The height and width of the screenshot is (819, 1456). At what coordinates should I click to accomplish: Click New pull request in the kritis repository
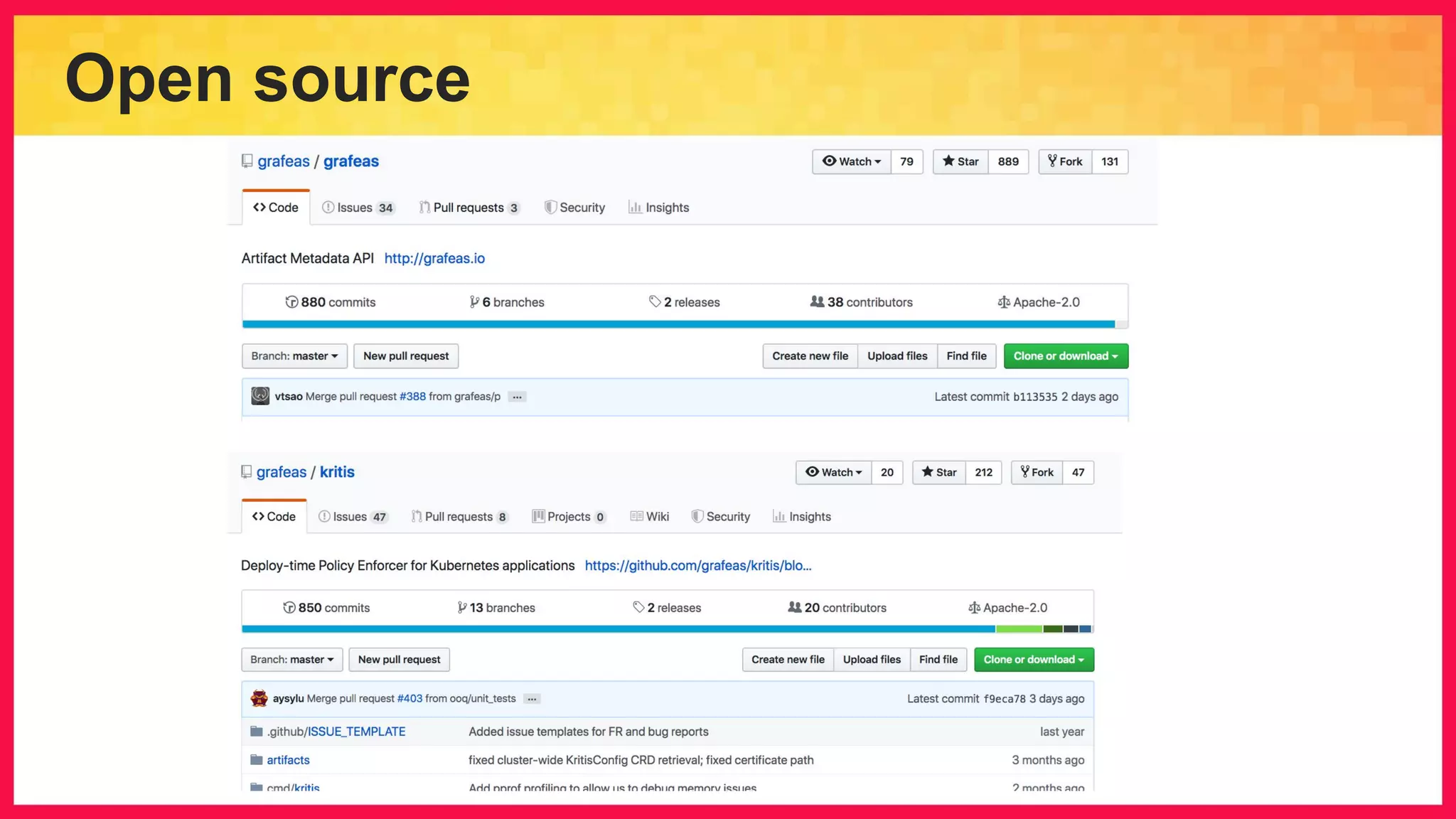(399, 660)
